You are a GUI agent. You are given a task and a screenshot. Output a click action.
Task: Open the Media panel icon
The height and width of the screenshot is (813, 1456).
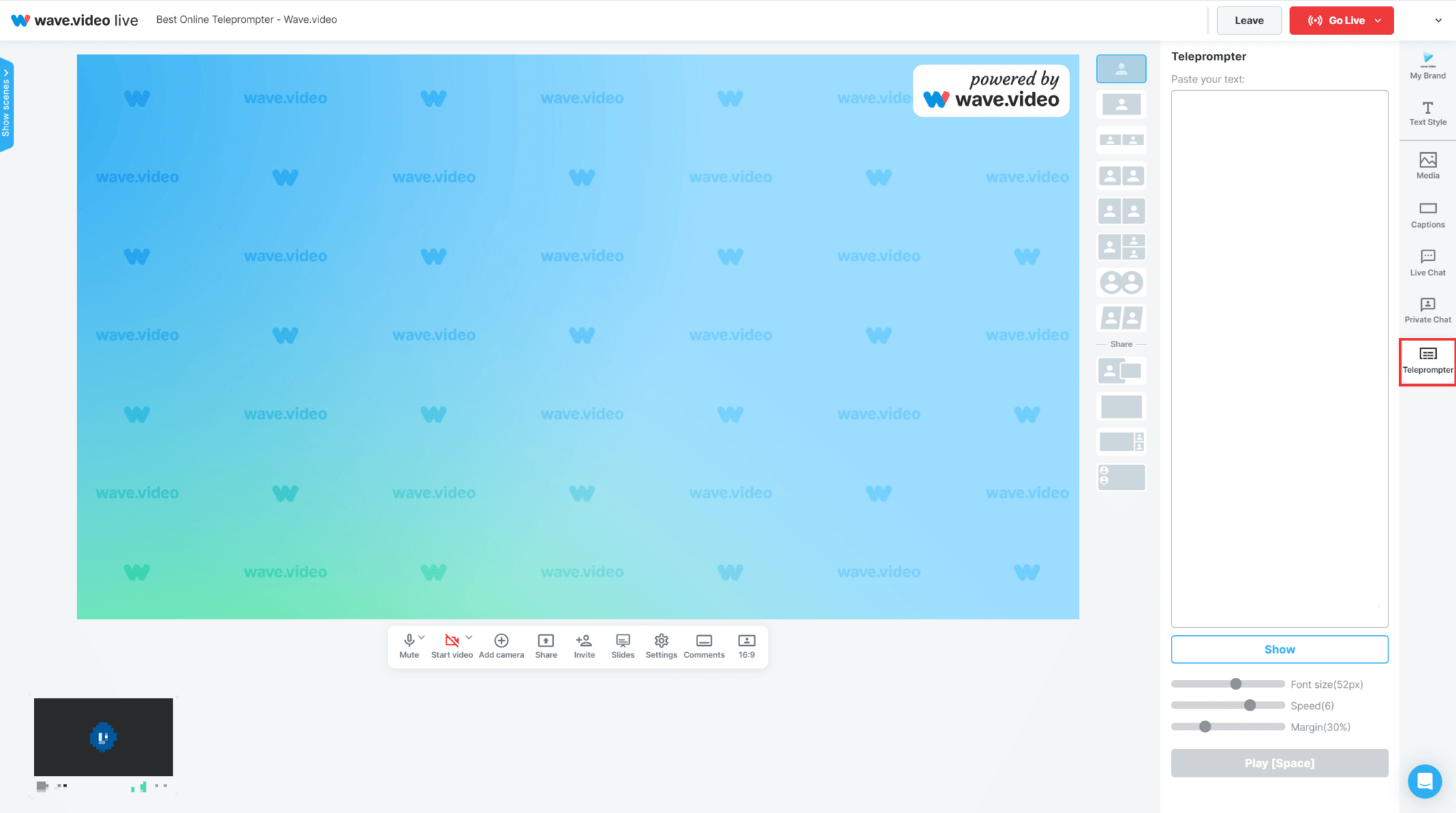[x=1428, y=165]
